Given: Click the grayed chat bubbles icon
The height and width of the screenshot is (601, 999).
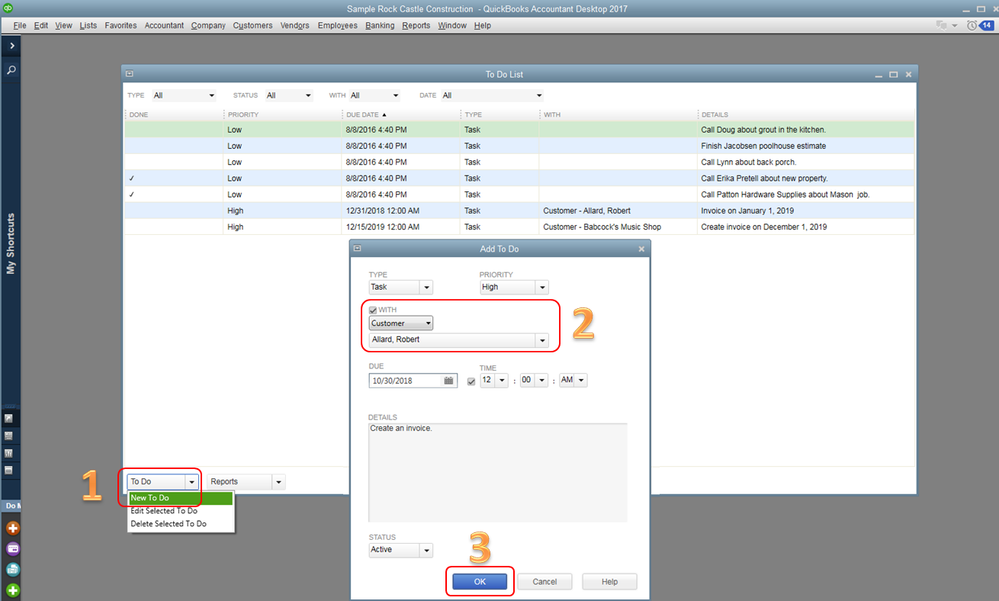Looking at the screenshot, I should tap(941, 25).
